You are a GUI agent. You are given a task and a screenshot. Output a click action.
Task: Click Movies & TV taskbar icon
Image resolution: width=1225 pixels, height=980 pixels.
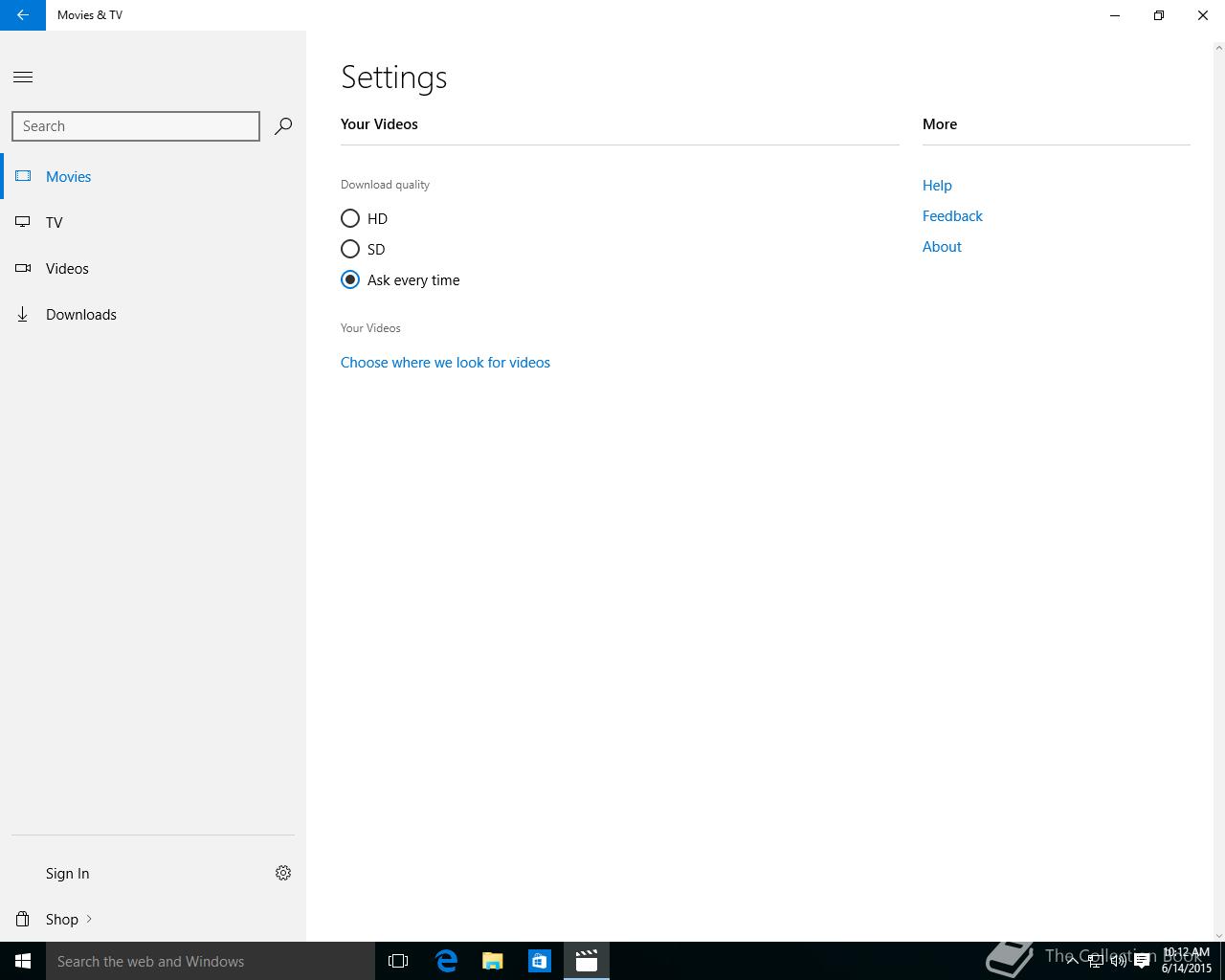point(587,961)
